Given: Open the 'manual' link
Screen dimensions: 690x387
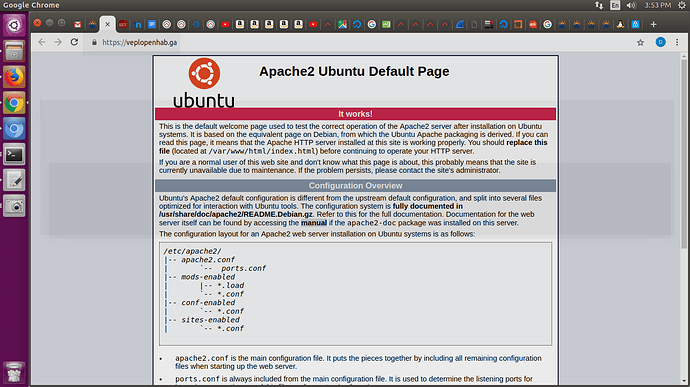Looking at the screenshot, I should tap(314, 223).
